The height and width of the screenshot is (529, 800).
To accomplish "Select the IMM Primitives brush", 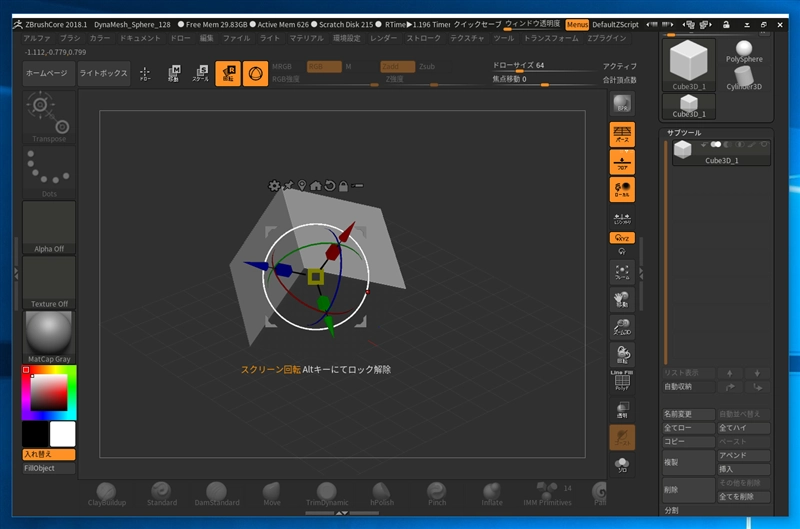I will click(547, 494).
